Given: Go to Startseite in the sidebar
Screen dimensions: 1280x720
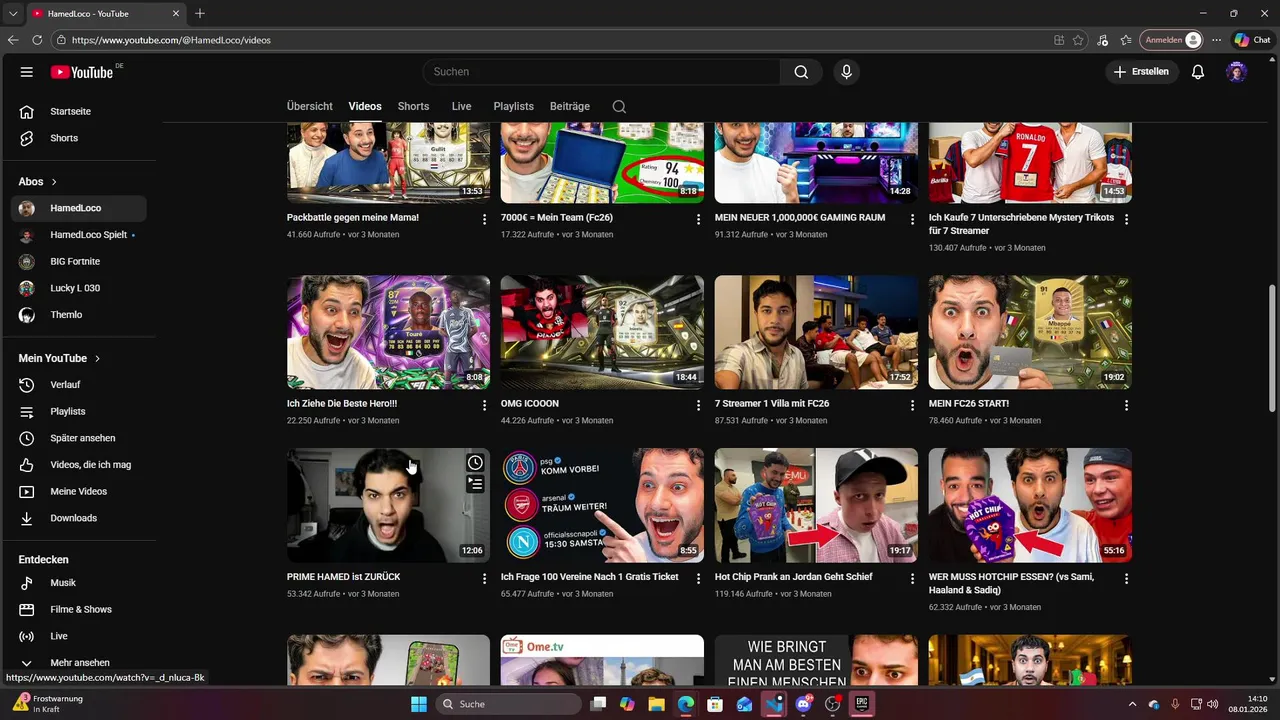Looking at the screenshot, I should click(78, 111).
